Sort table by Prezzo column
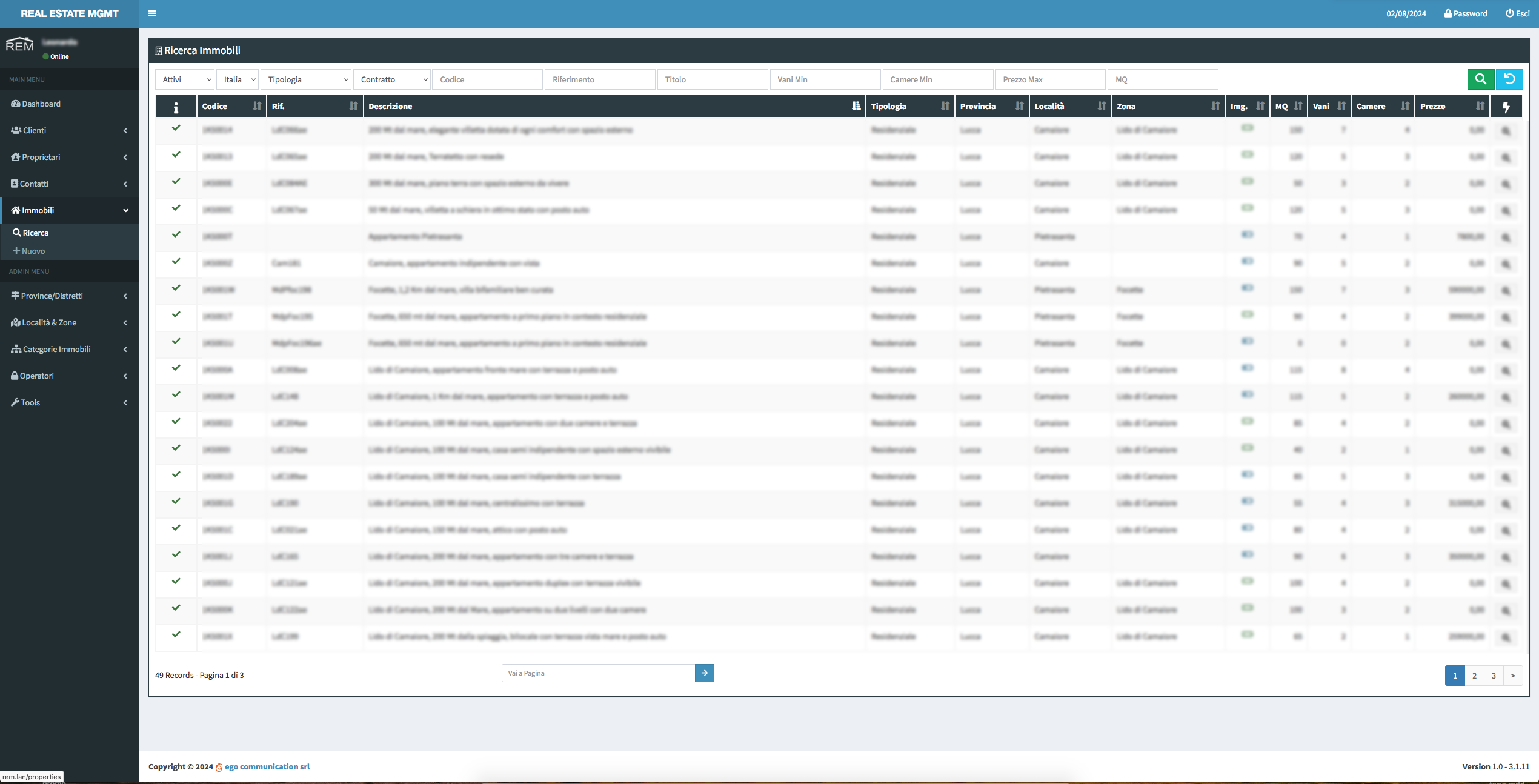The height and width of the screenshot is (784, 1539). [1480, 106]
